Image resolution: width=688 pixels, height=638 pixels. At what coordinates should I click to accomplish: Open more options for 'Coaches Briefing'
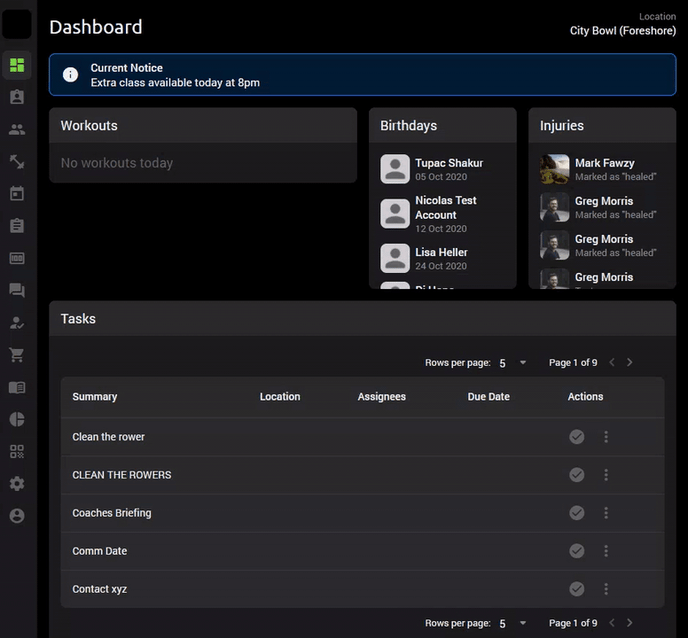pyautogui.click(x=606, y=513)
